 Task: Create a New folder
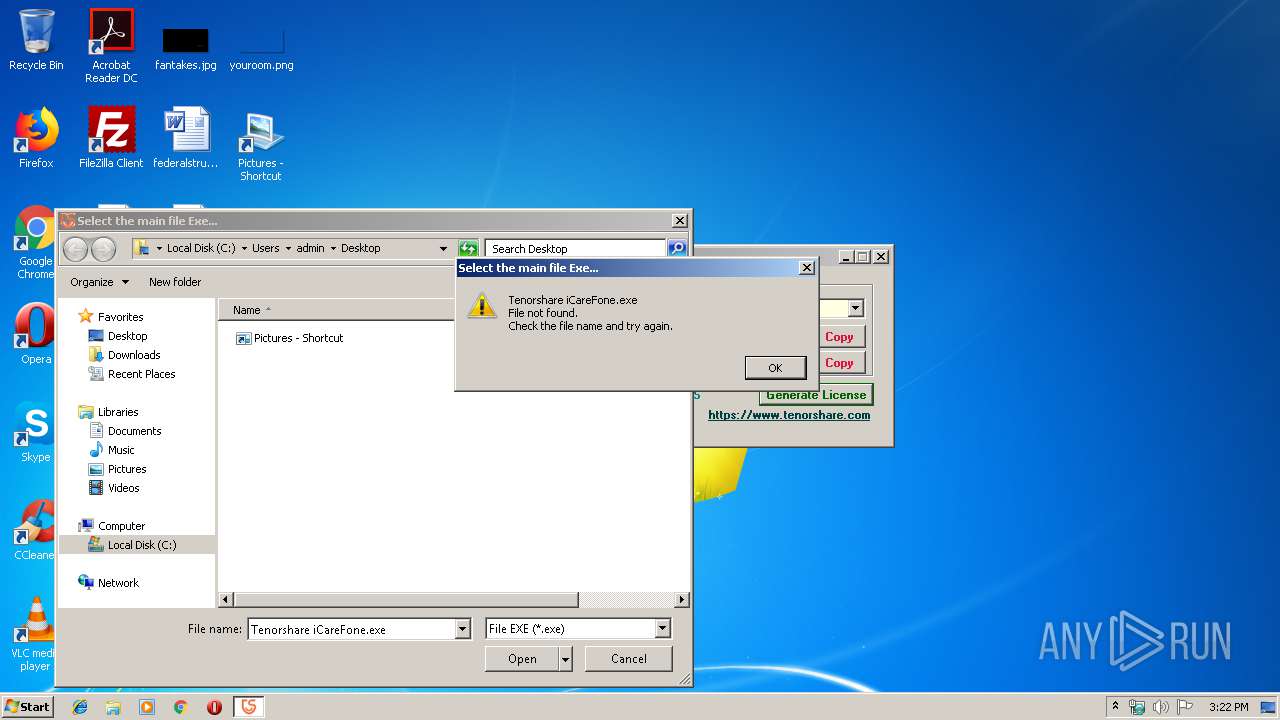pos(175,282)
